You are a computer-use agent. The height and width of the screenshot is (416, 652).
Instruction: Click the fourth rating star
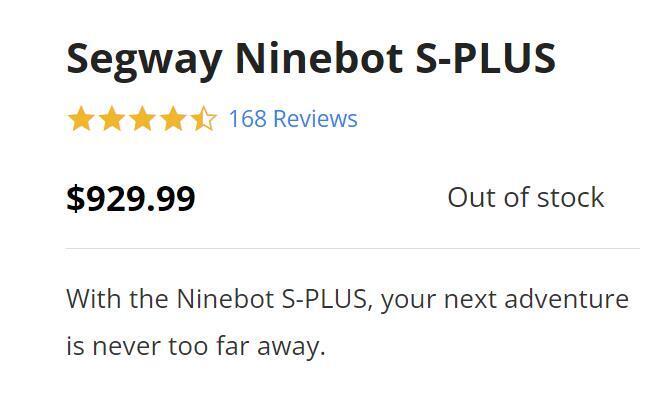click(173, 120)
